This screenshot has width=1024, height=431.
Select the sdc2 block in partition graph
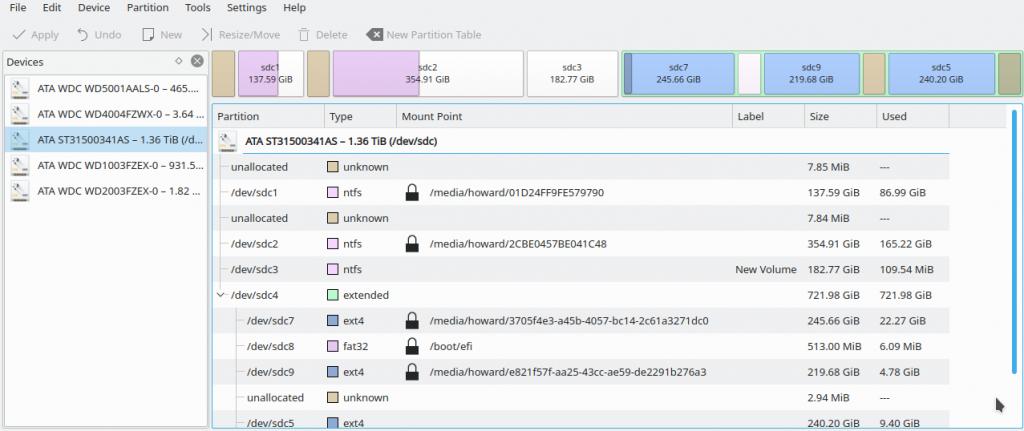point(427,74)
